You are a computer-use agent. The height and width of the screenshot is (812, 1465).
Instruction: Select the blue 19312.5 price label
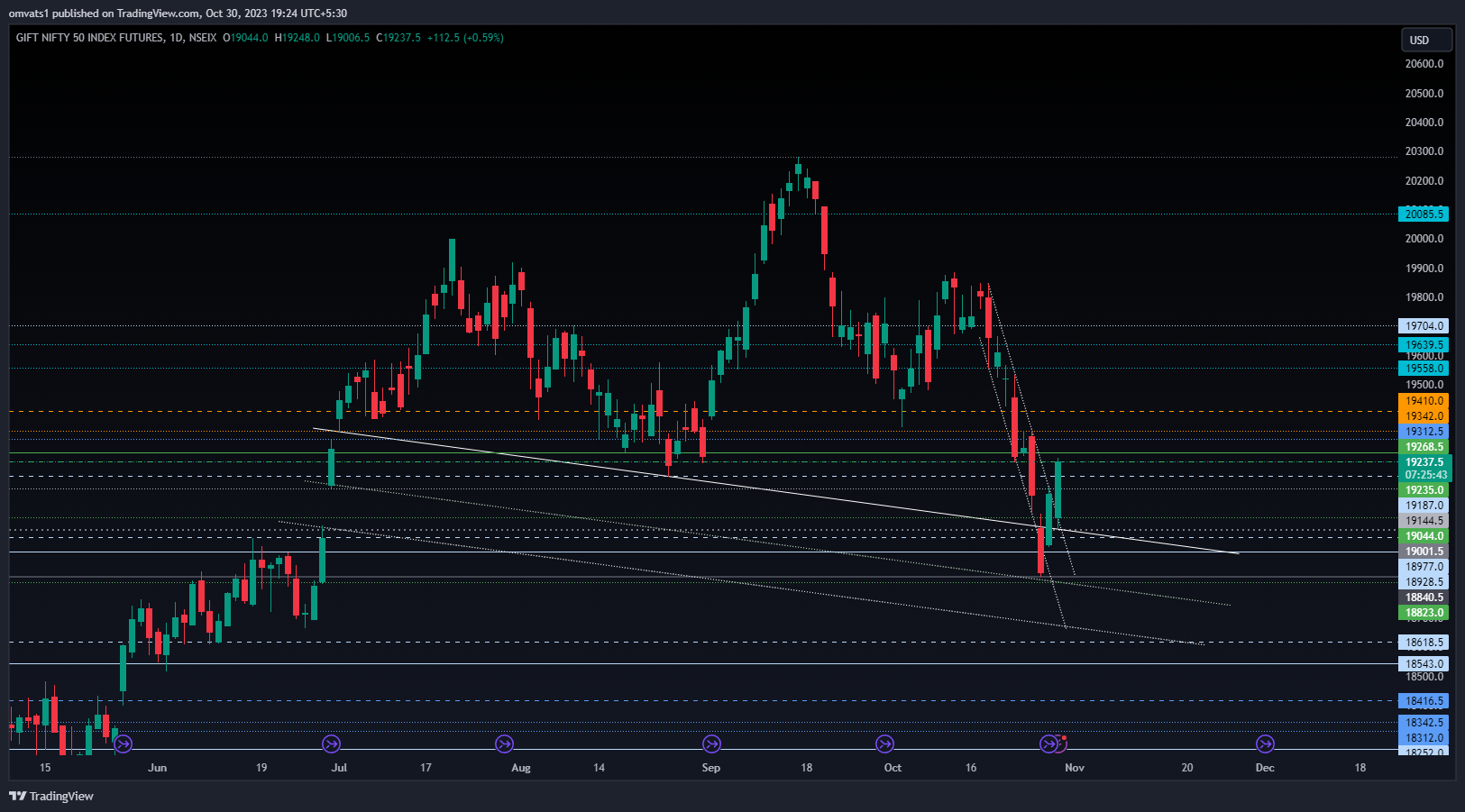coord(1424,432)
